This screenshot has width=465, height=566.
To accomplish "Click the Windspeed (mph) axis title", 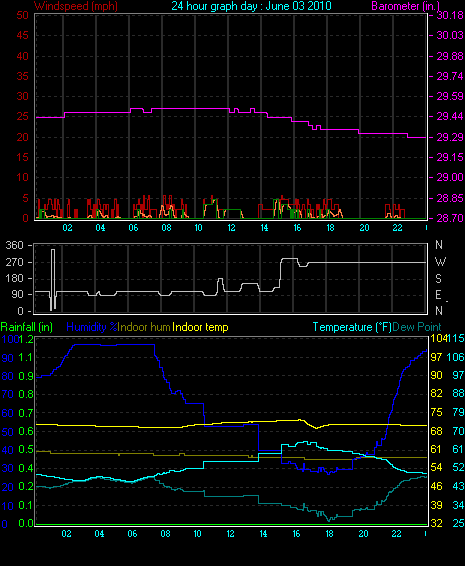I will coord(76,6).
